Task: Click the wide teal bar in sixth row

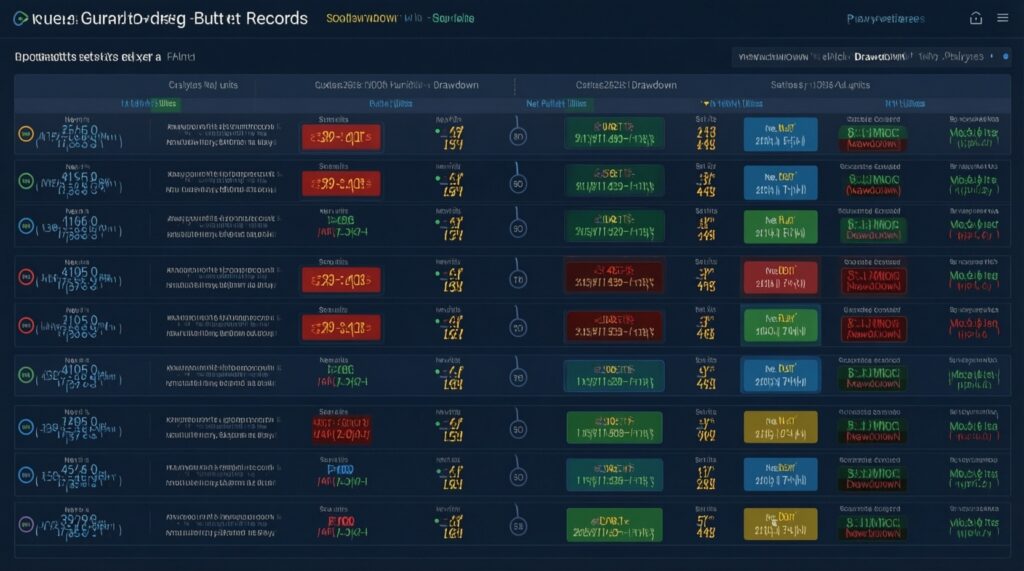Action: click(615, 376)
